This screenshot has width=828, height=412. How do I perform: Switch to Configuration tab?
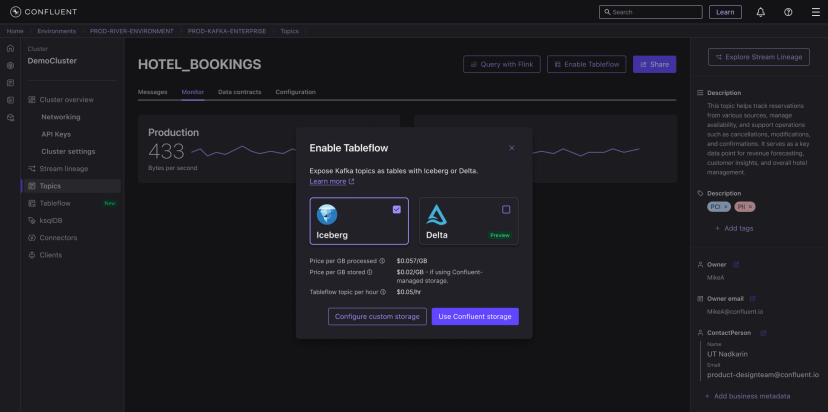[295, 92]
